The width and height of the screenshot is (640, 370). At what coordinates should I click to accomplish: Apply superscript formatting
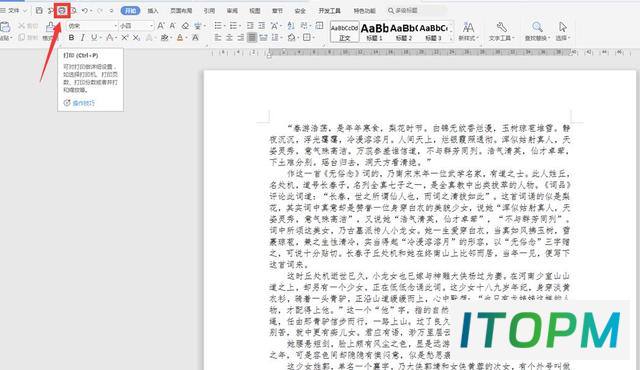click(124, 38)
